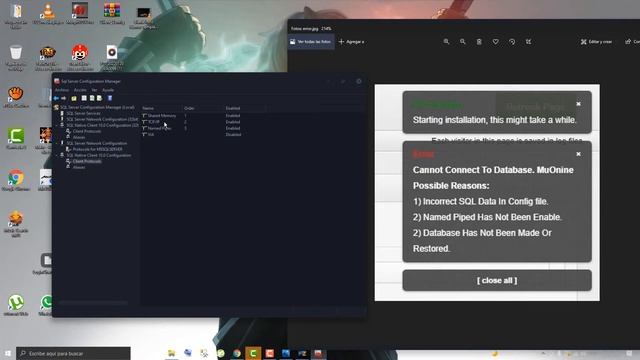Select the Shared Memory protocol row
The width and height of the screenshot is (640, 360).
point(192,116)
